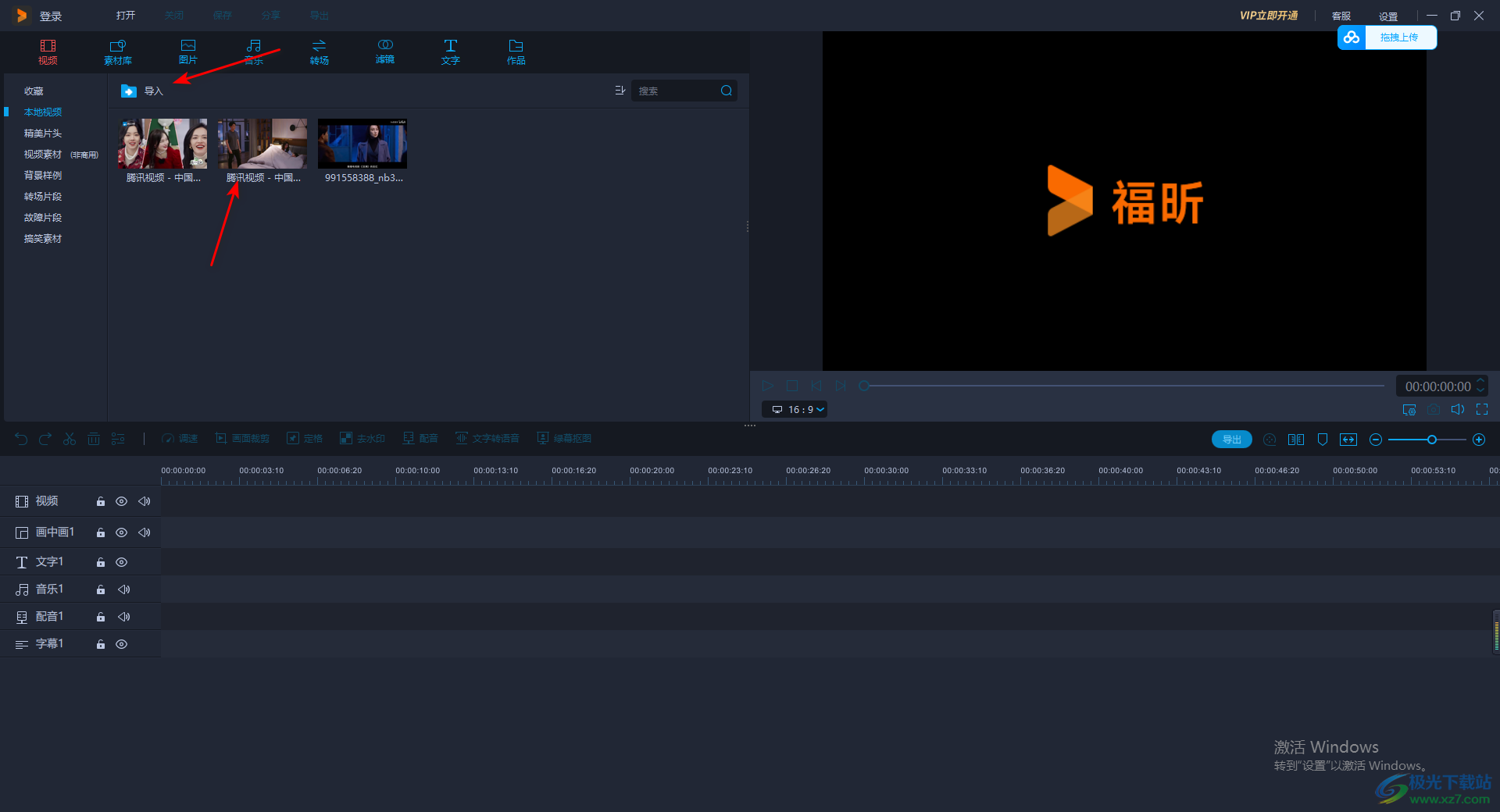Click the scissors cut icon
The image size is (1500, 812).
click(x=70, y=439)
